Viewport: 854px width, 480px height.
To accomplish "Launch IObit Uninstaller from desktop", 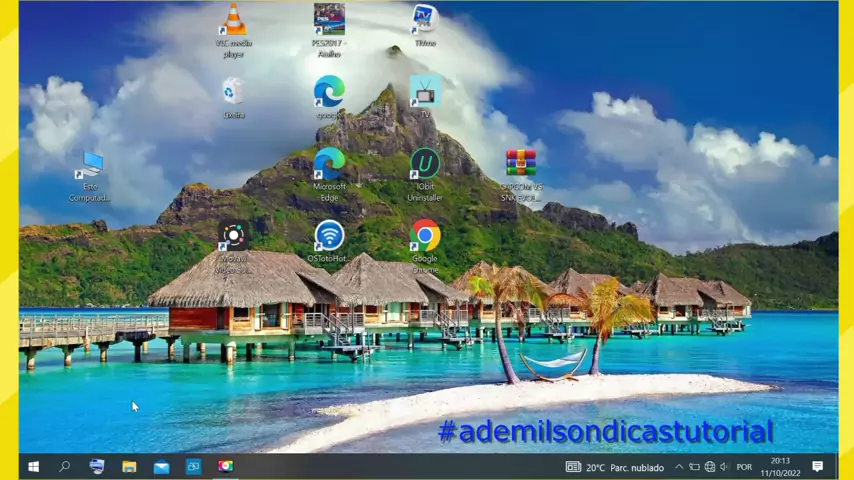I will 425,164.
